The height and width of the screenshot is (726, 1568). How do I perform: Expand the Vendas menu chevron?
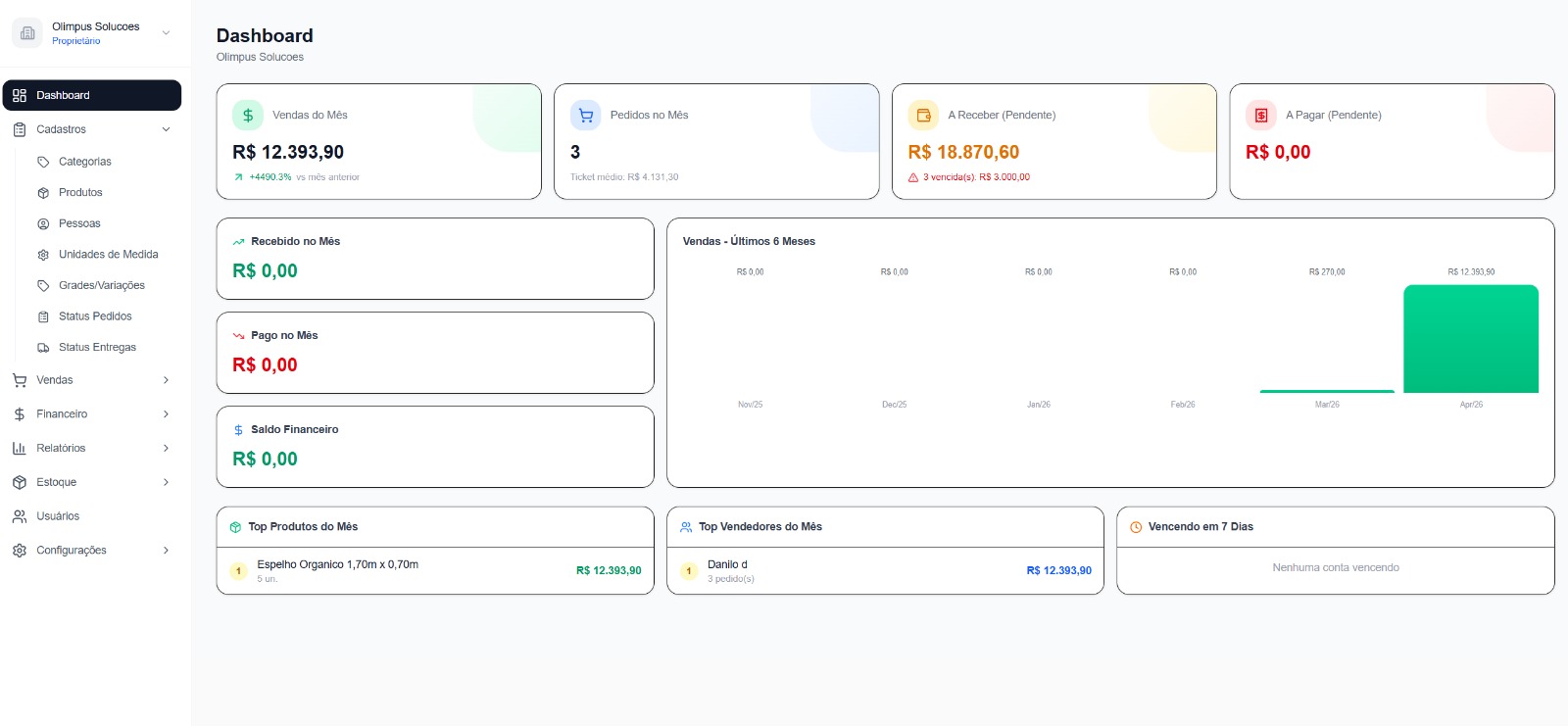tap(166, 380)
